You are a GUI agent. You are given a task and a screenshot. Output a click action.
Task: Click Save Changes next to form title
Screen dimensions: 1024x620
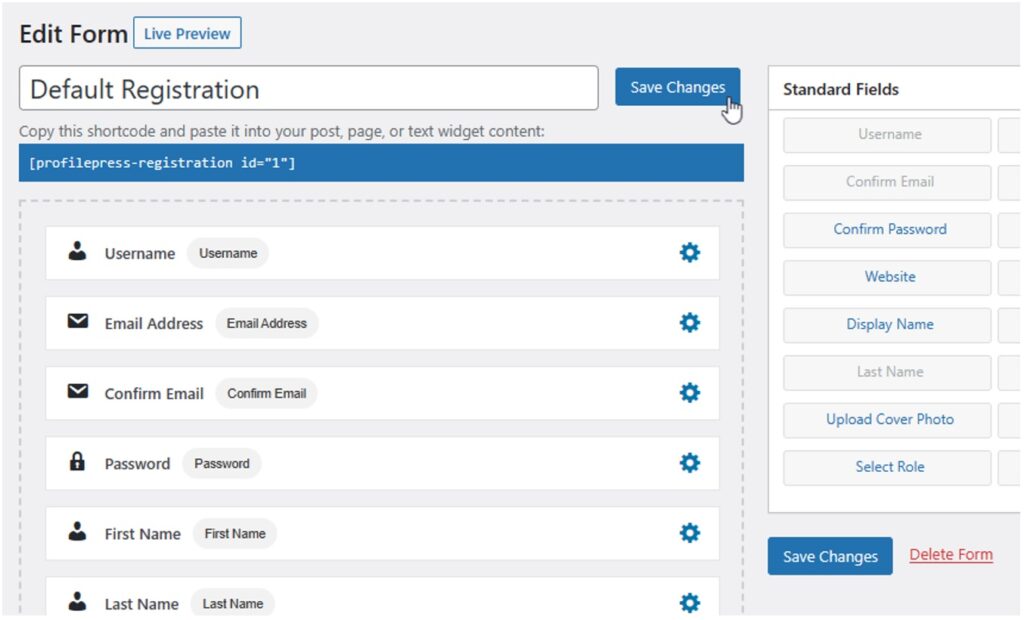677,87
